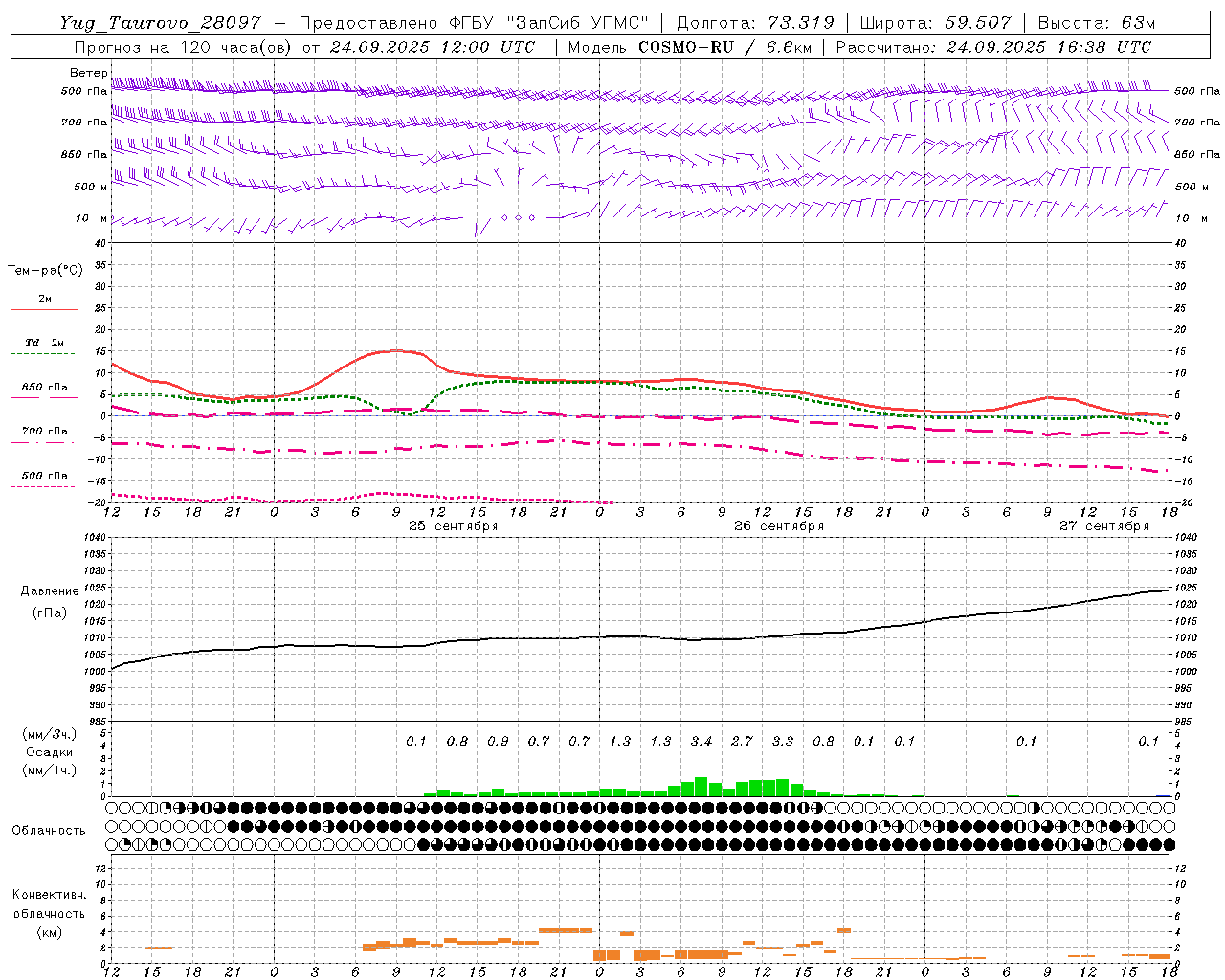Click the Td 2м legend entry
Screen dimensions: 1225x980
pos(45,343)
